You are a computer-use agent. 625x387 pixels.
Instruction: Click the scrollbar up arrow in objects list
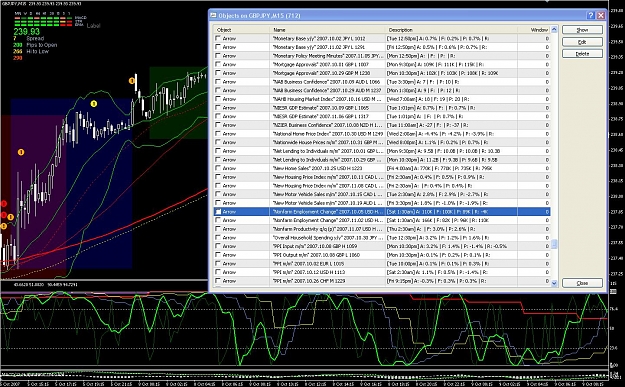click(x=554, y=29)
